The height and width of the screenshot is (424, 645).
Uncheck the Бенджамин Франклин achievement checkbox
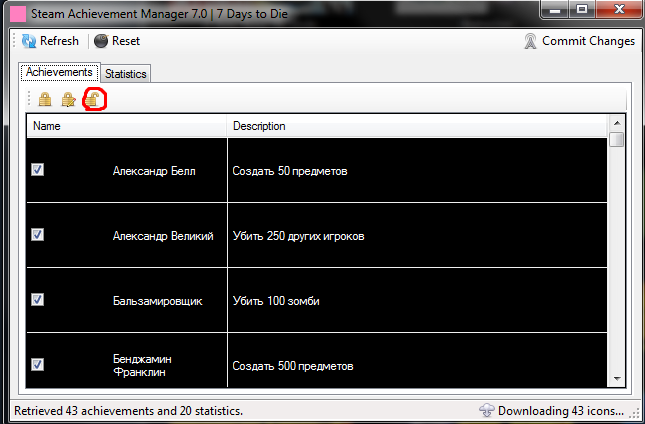[37, 364]
